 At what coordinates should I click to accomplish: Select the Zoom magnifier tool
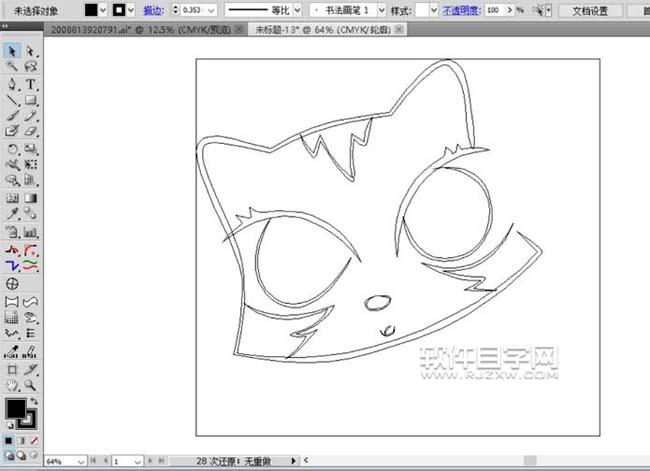tap(31, 384)
